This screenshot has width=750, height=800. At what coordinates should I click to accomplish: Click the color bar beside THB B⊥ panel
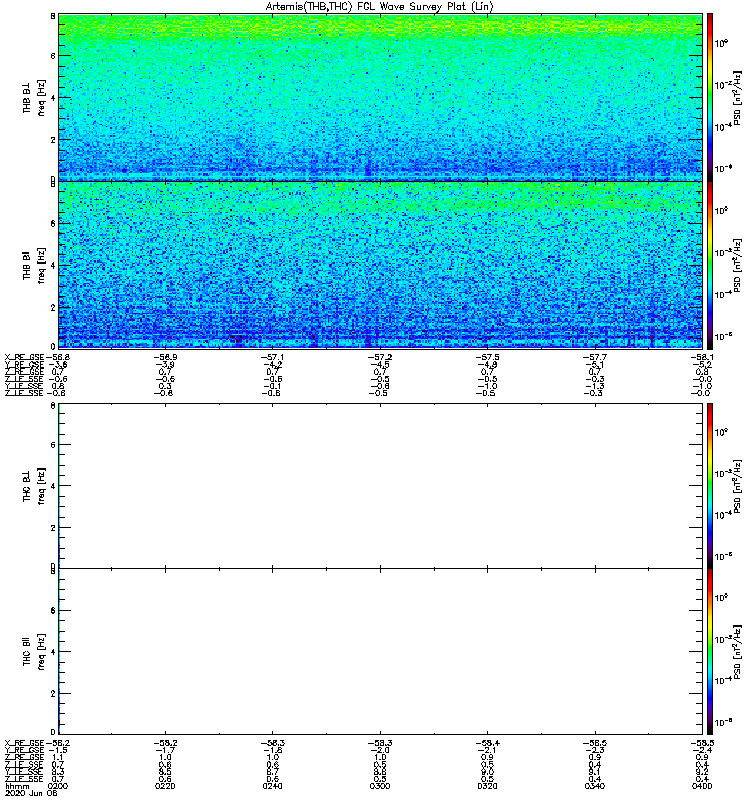coord(710,97)
